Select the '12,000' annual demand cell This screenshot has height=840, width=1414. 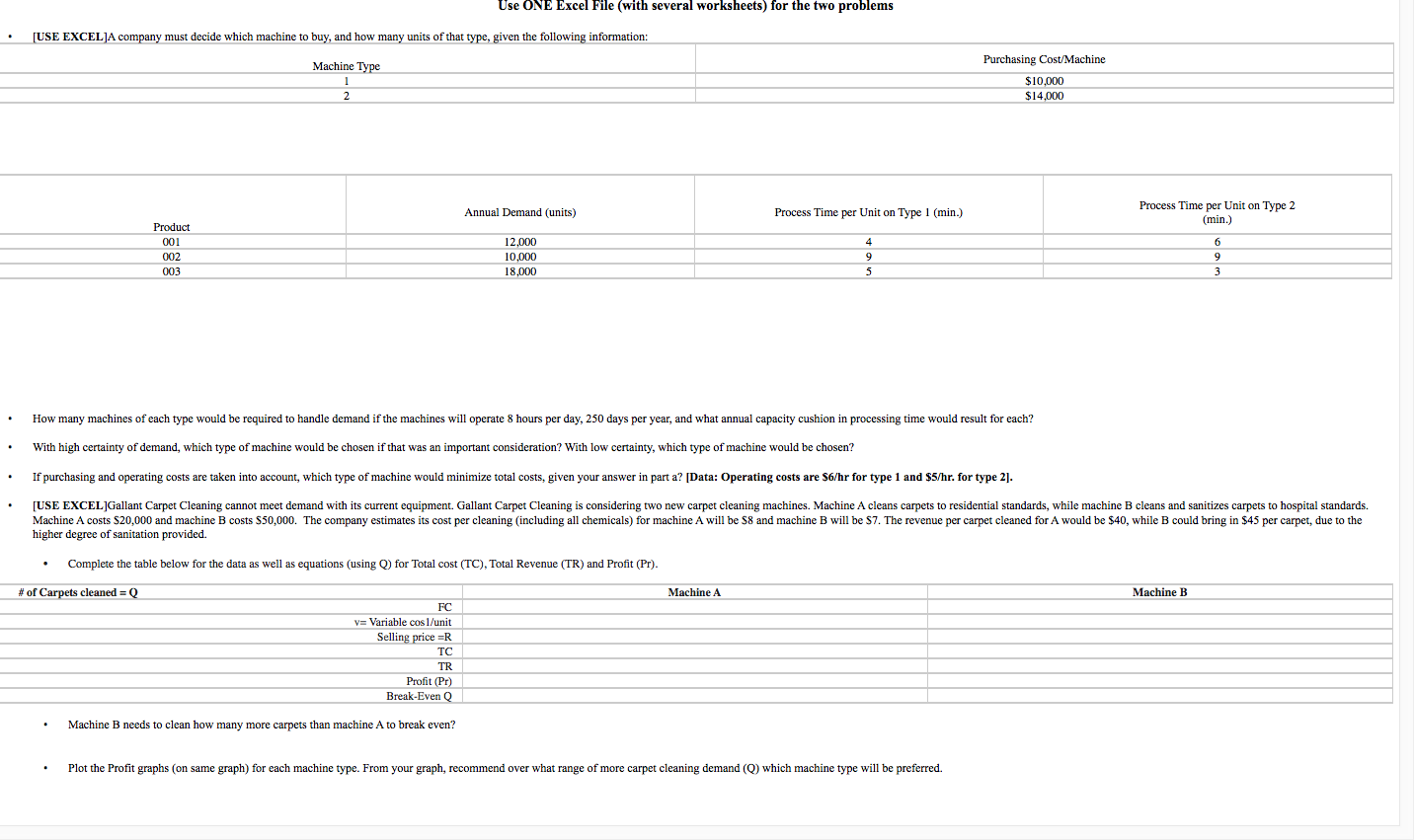pos(519,242)
